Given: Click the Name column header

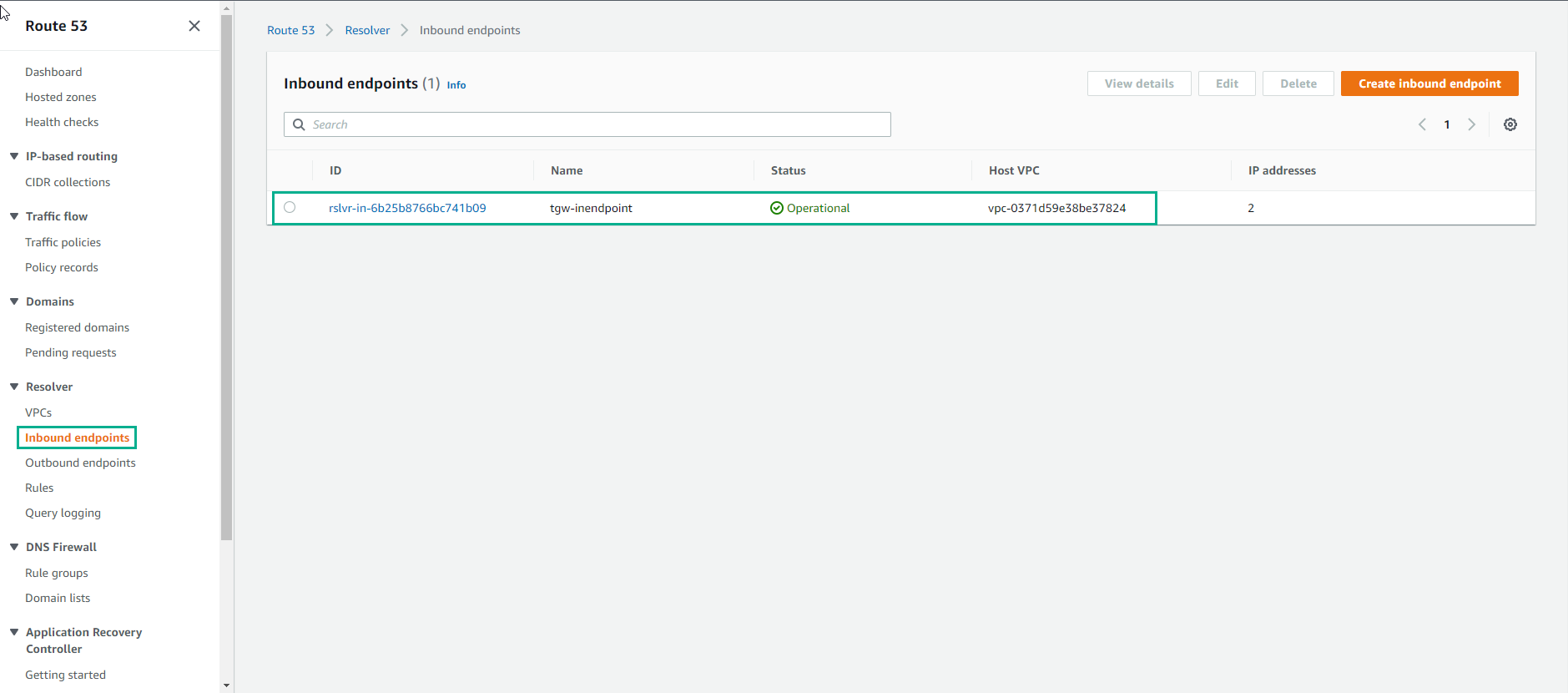Looking at the screenshot, I should [x=567, y=170].
